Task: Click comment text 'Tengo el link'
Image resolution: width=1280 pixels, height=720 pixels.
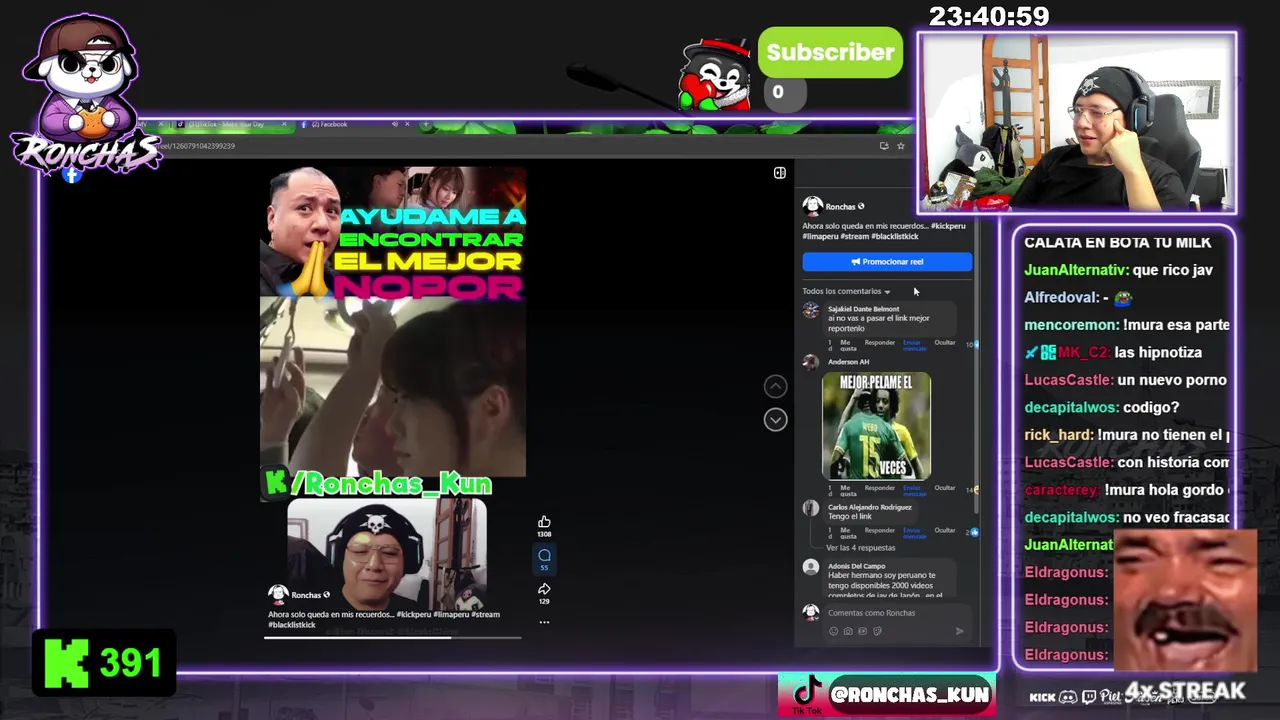Action: [x=850, y=517]
